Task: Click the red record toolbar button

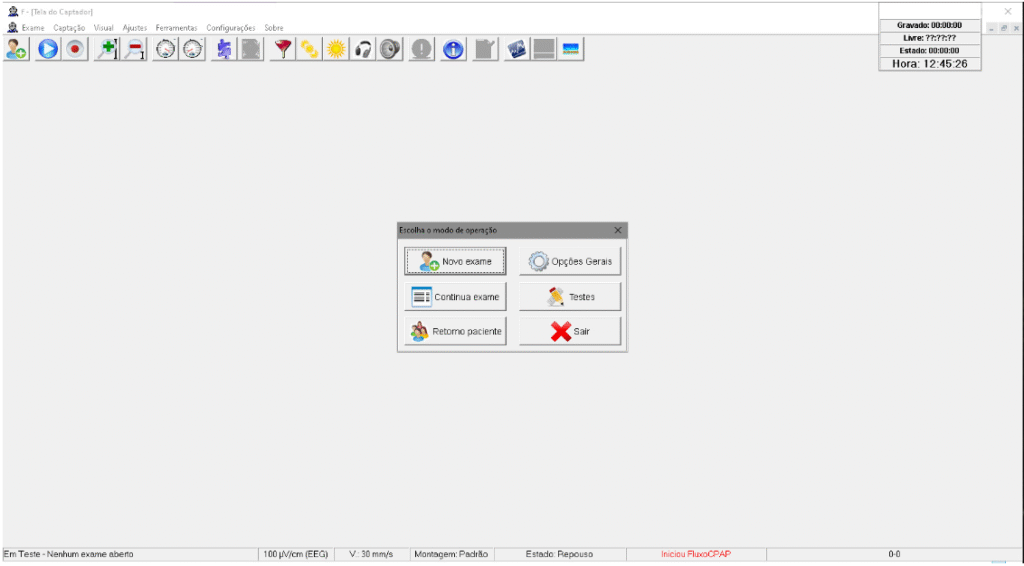Action: tap(74, 49)
